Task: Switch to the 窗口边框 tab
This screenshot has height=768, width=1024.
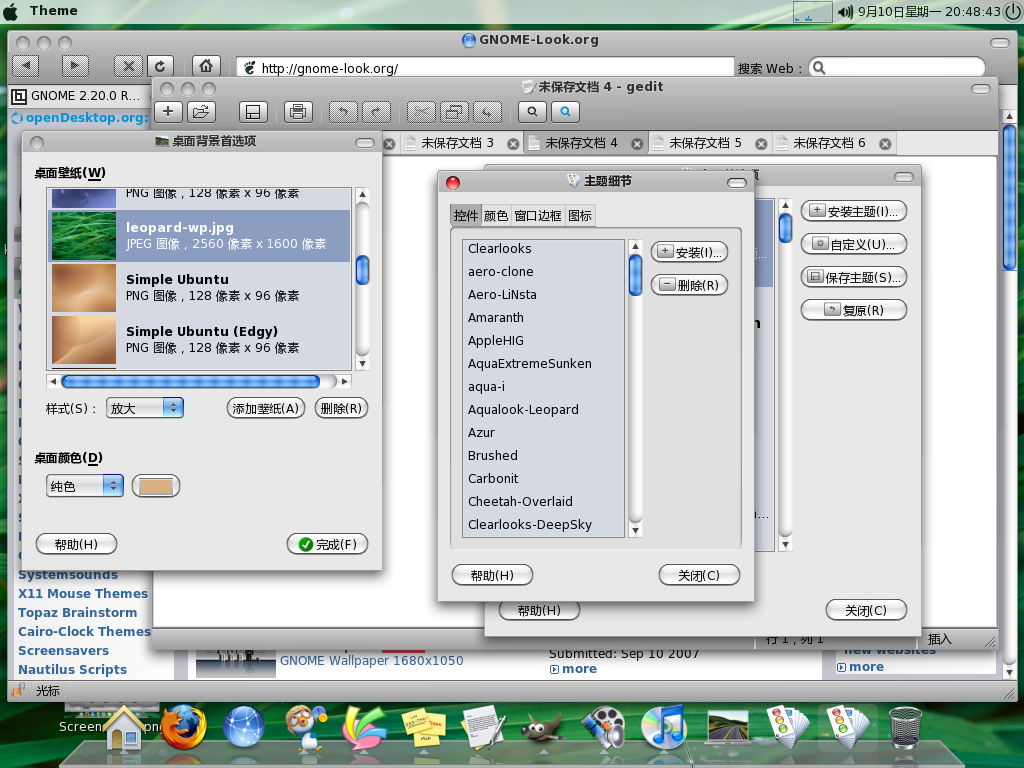Action: [x=537, y=216]
